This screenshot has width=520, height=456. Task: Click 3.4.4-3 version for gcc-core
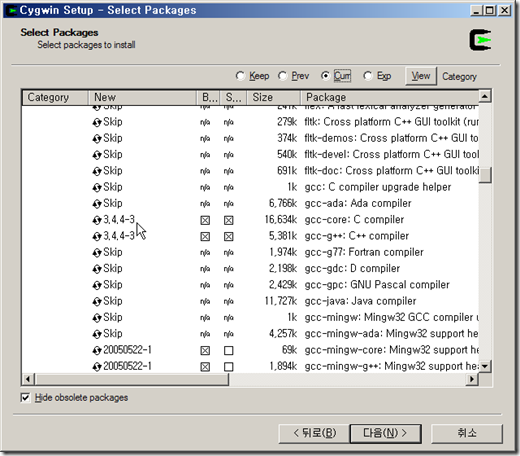coord(119,219)
